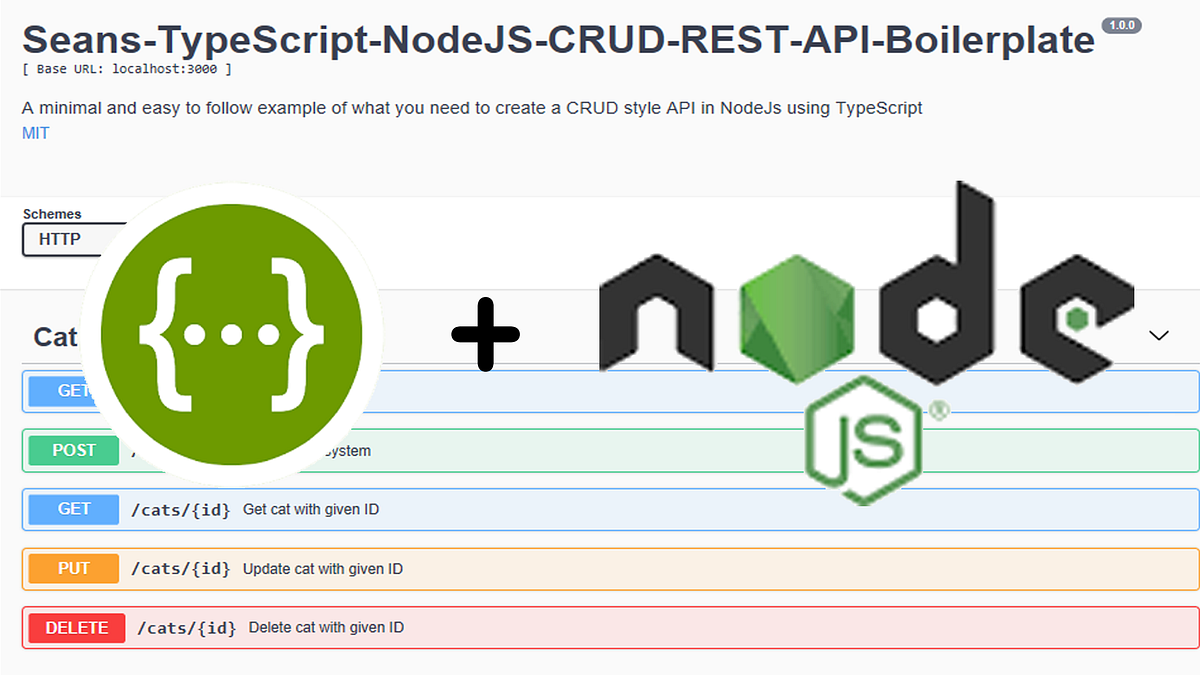Collapse the Cat section using its chevron
The height and width of the screenshot is (675, 1200).
[x=1158, y=335]
